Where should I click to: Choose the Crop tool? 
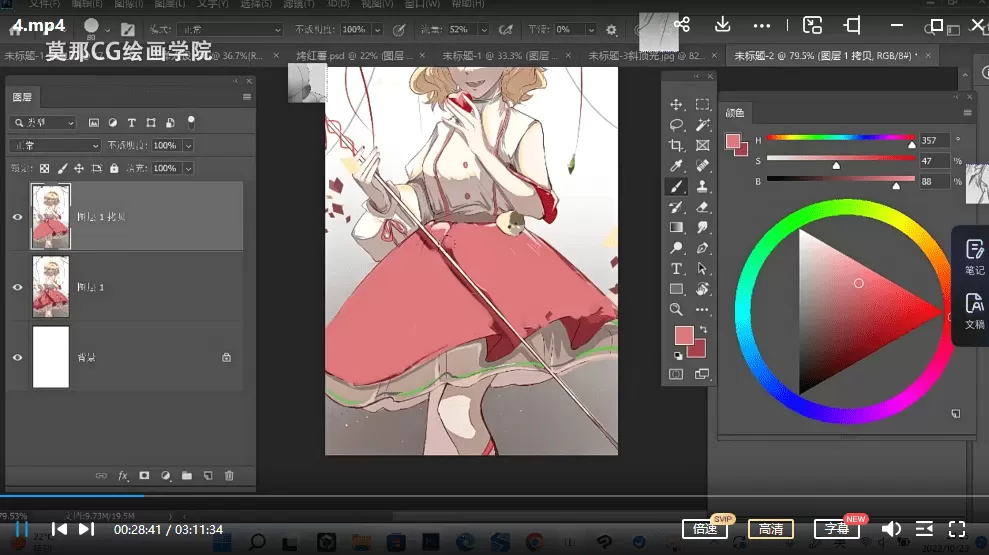[677, 146]
